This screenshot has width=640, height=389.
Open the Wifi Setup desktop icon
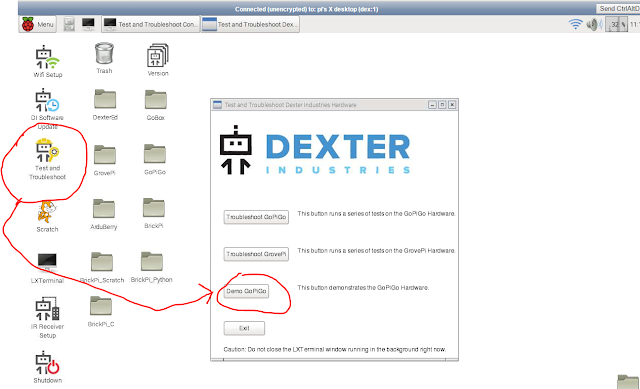47,61
